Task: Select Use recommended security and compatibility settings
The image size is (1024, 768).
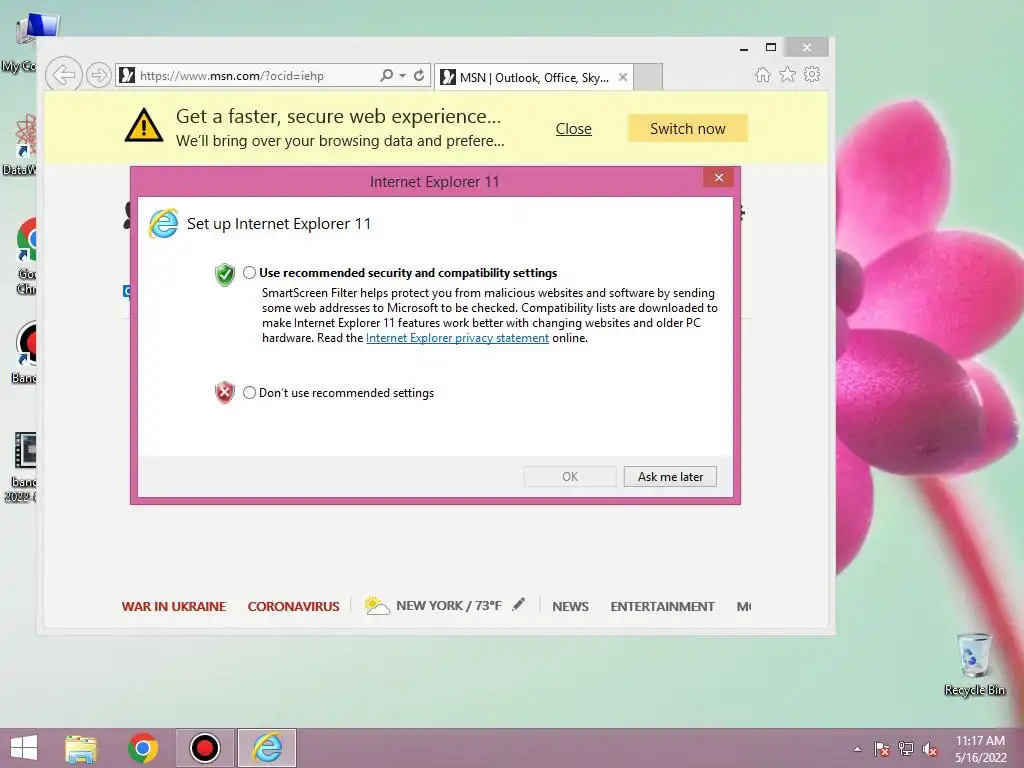Action: (x=249, y=273)
